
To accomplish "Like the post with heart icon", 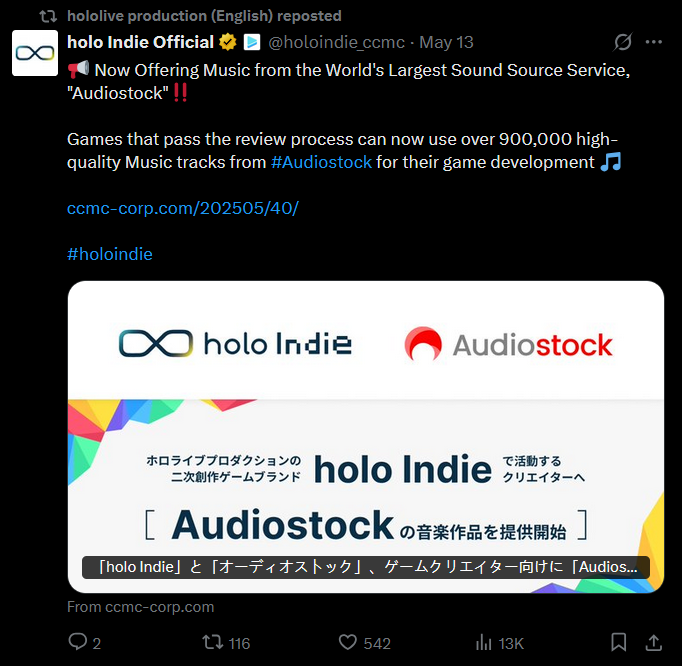I will point(348,642).
